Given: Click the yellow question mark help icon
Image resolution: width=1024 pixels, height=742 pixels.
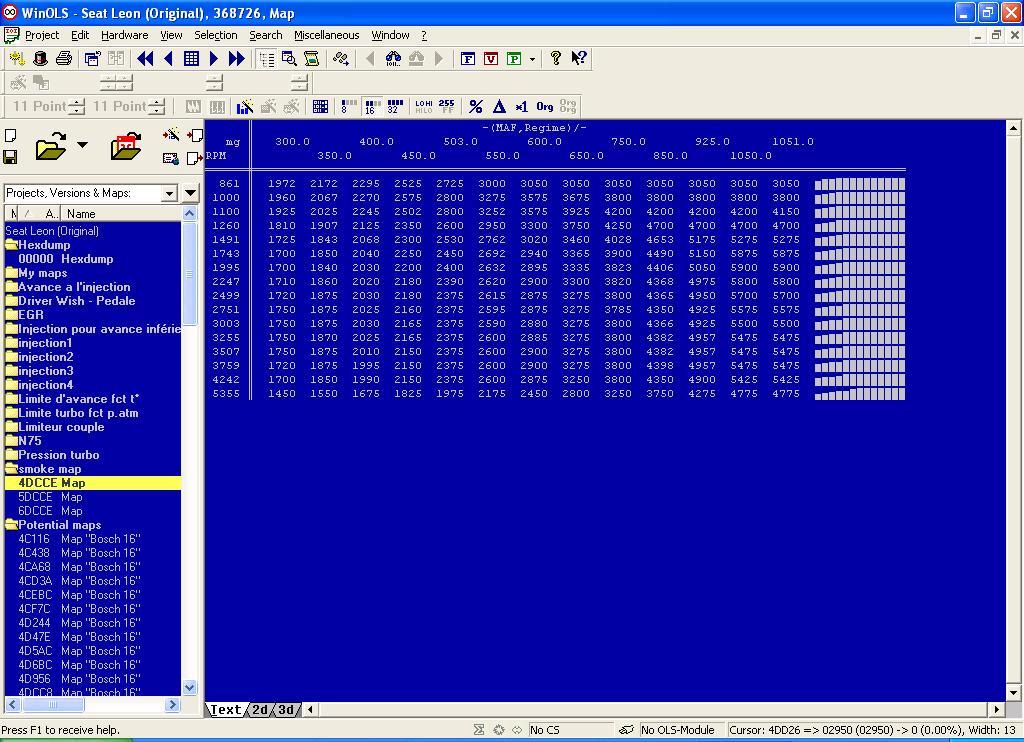Looking at the screenshot, I should pos(555,59).
